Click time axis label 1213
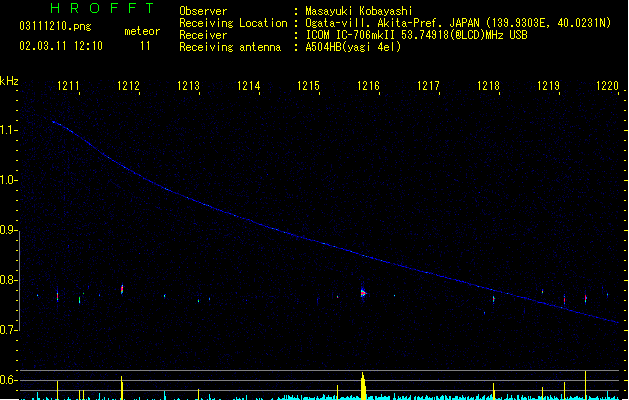 (188, 86)
